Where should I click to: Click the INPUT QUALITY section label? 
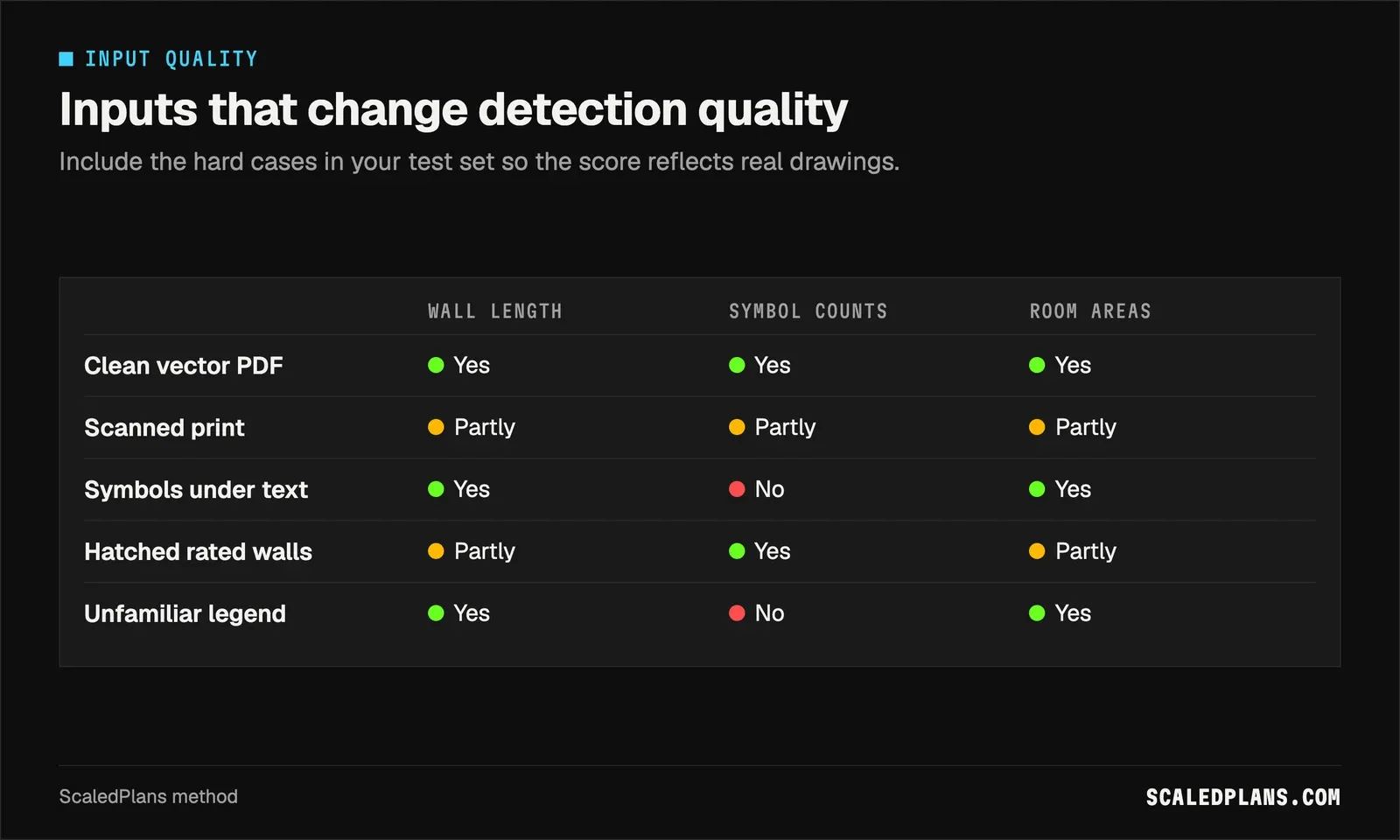(x=171, y=59)
